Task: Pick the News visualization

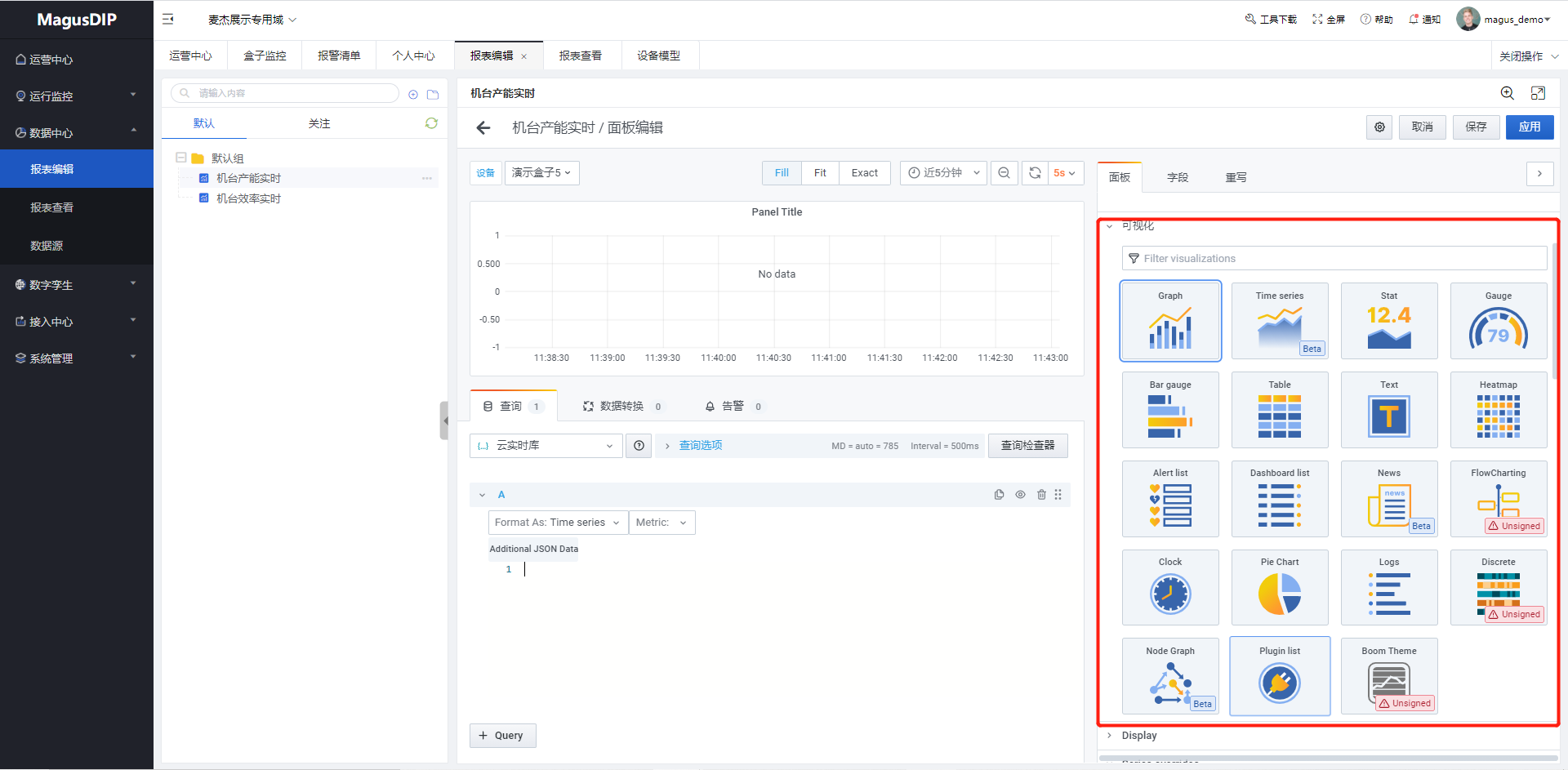Action: 1389,499
